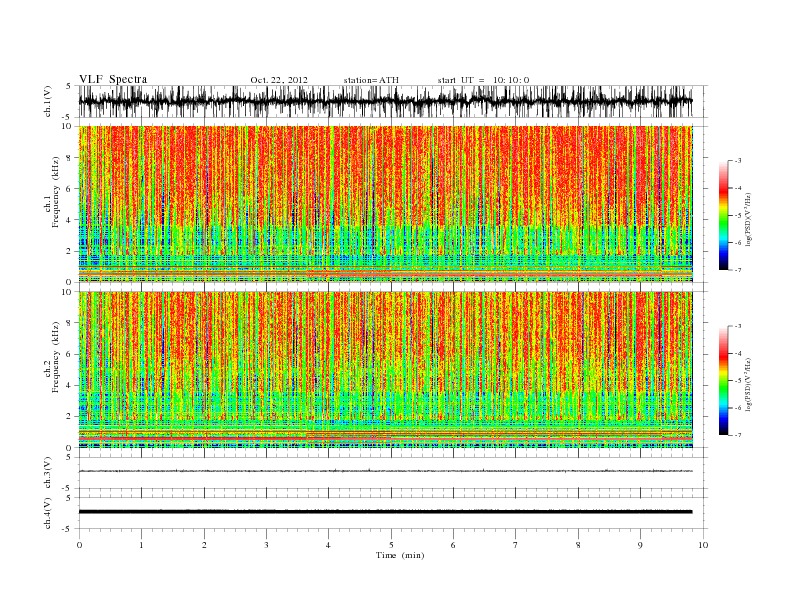This screenshot has height=612, width=792.
Task: Click the "Time (min)" axis title
Action: tap(400, 555)
